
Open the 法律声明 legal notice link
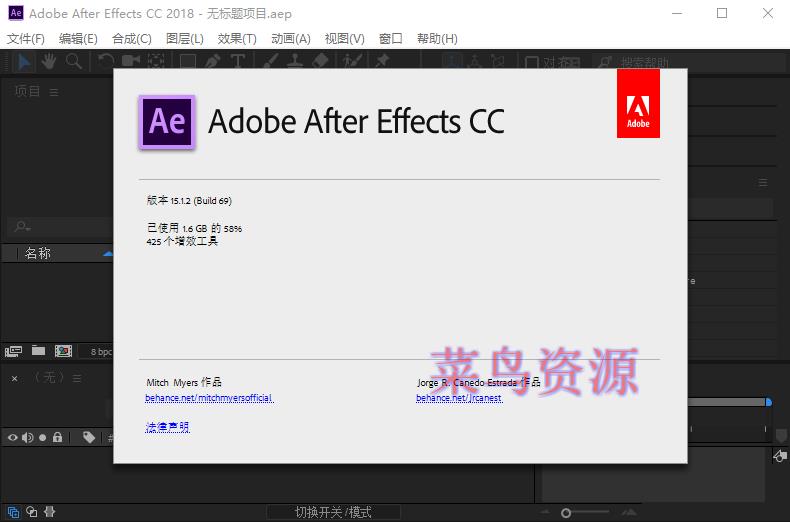pos(167,427)
